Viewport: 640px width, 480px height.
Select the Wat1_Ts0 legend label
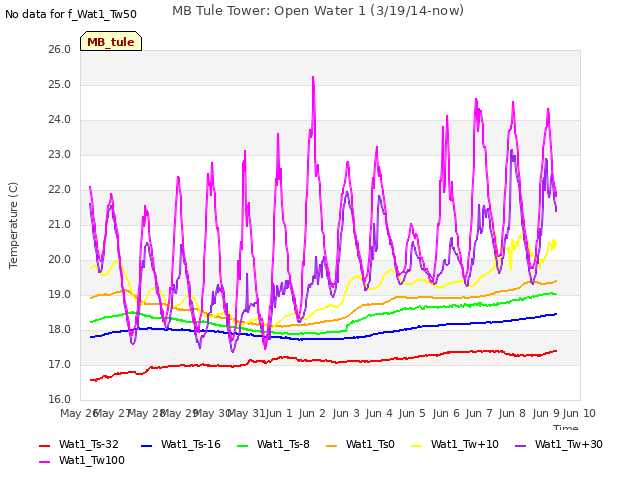(x=370, y=444)
